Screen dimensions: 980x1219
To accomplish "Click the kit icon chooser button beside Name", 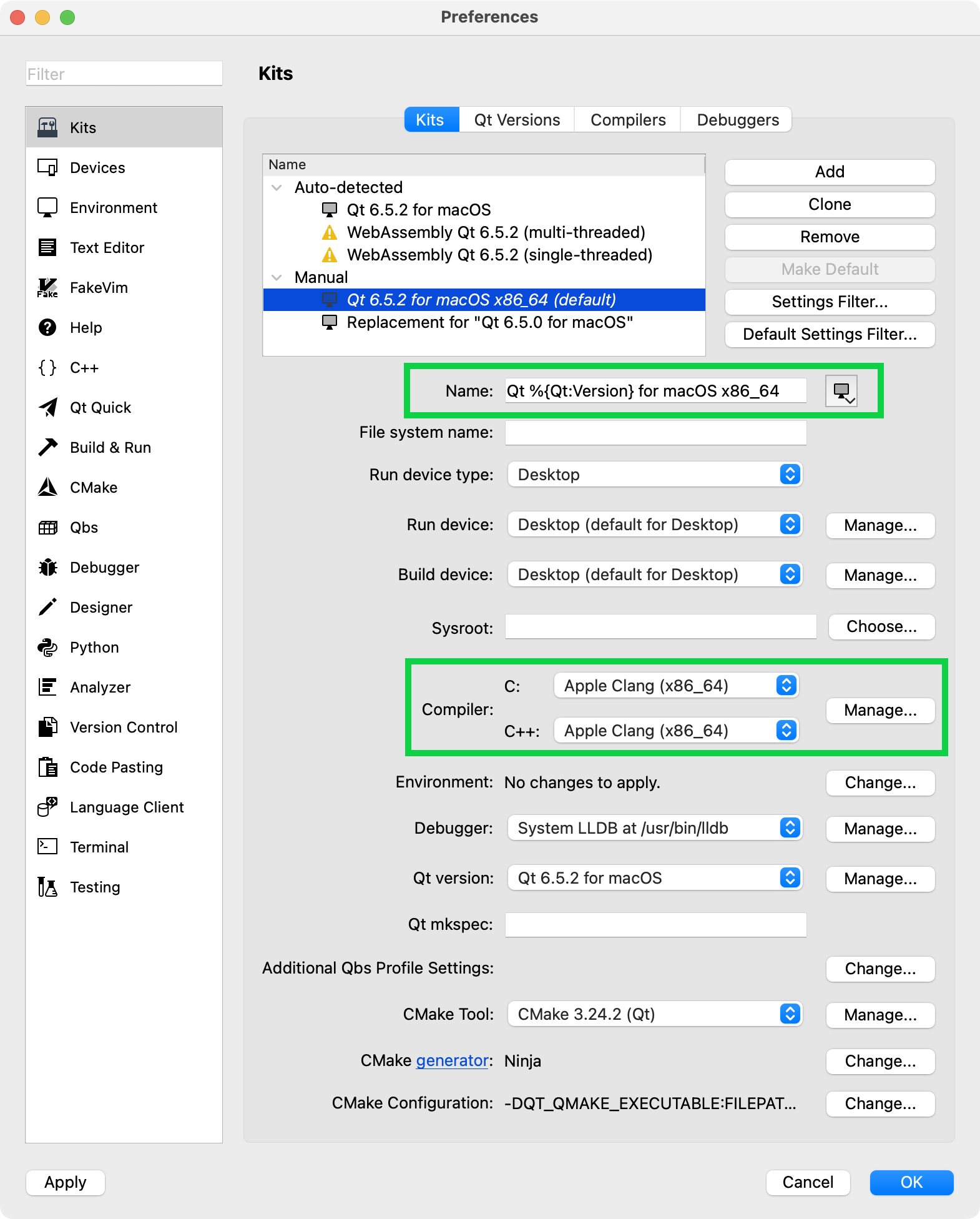I will pos(841,392).
